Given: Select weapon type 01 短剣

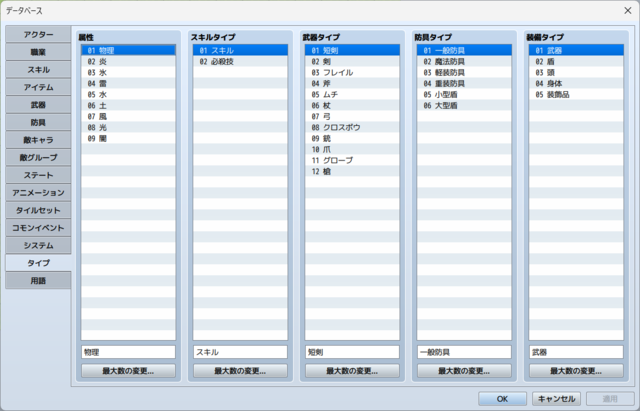Looking at the screenshot, I should 352,50.
